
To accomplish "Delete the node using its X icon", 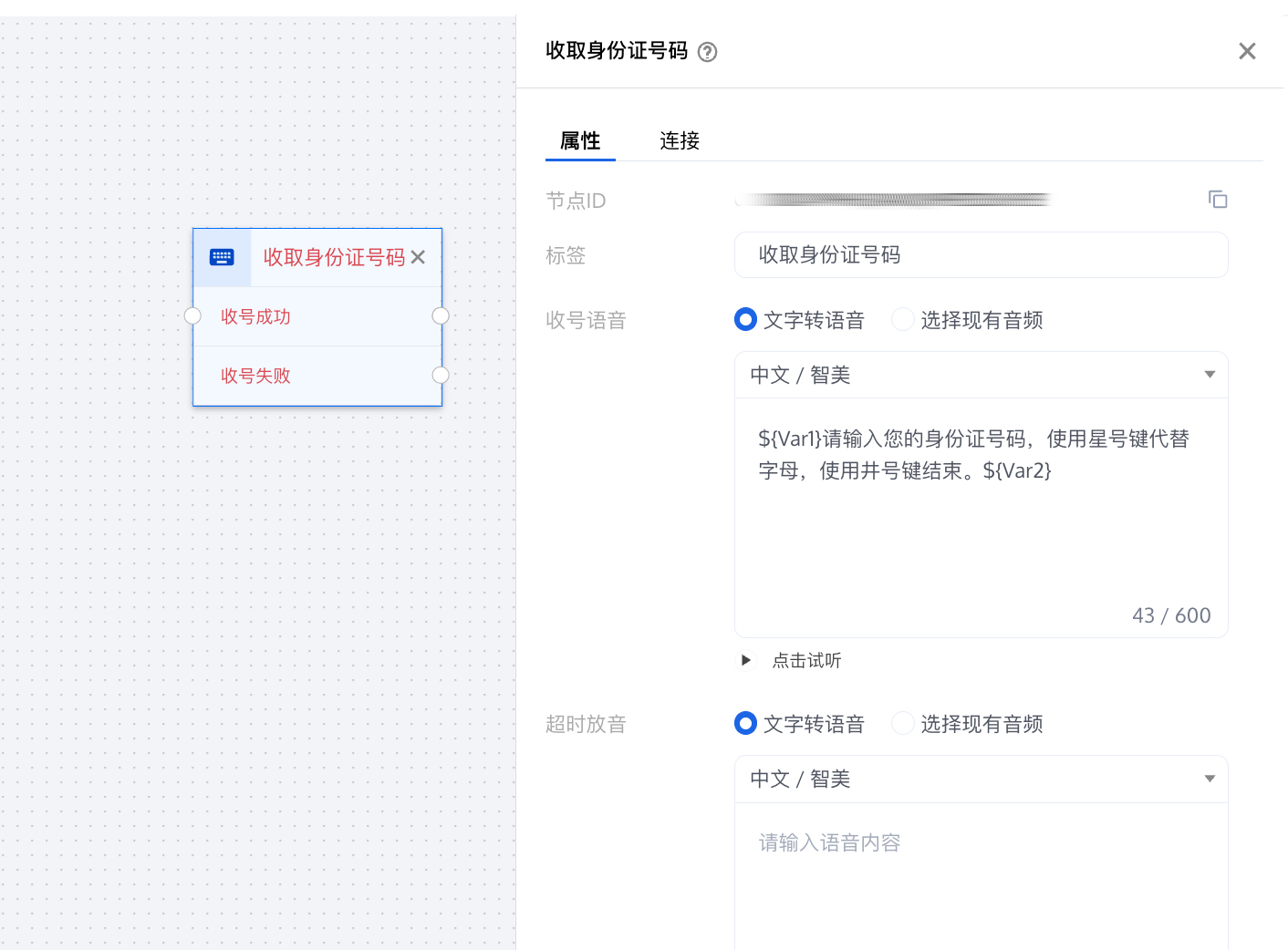I will (418, 257).
